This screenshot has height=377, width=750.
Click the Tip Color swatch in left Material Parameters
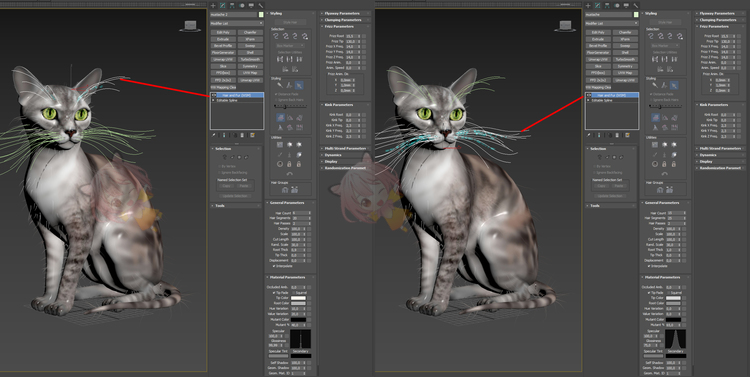[x=298, y=298]
